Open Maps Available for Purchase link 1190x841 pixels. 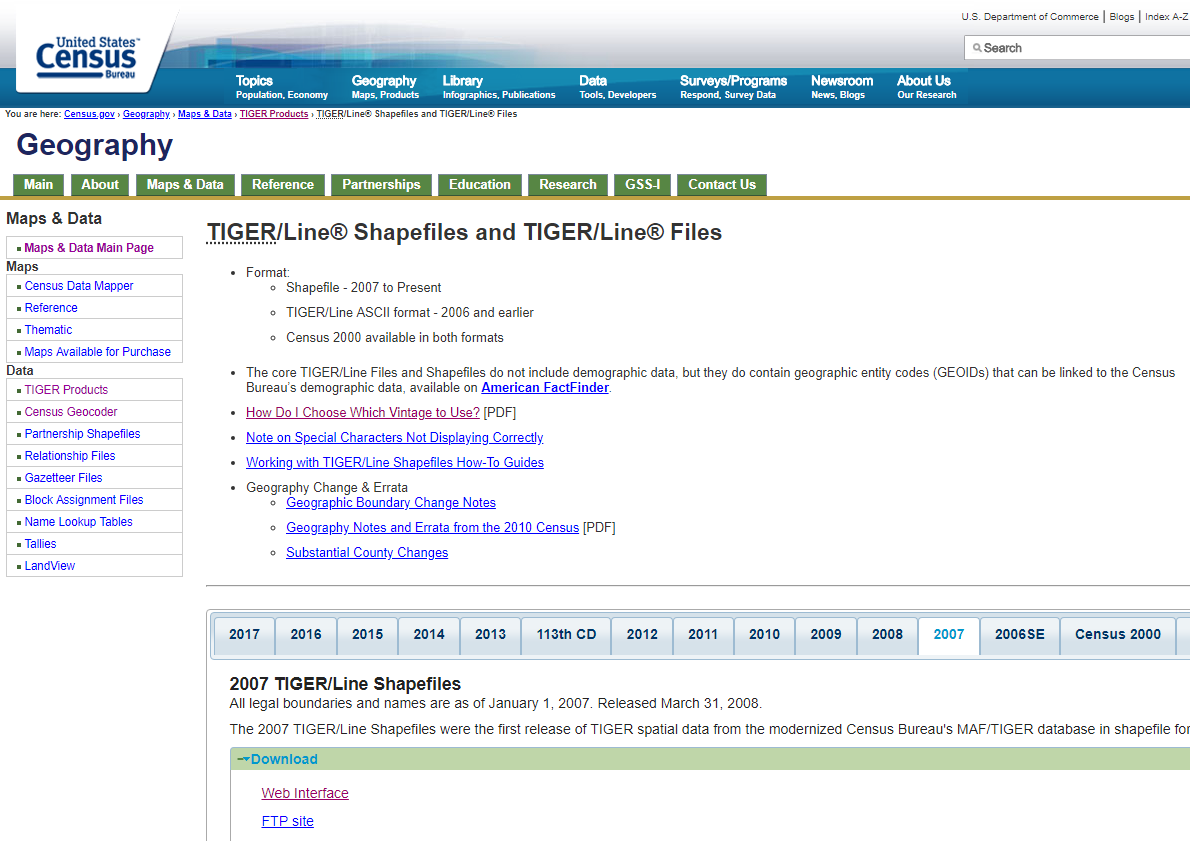(98, 351)
